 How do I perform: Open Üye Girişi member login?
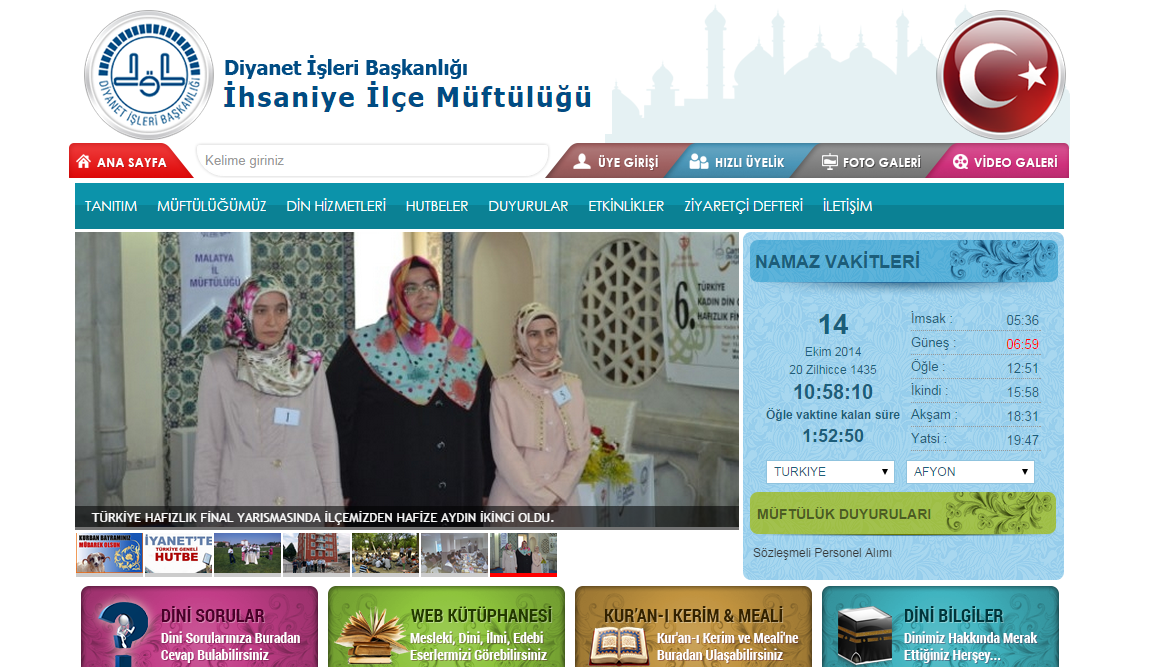(616, 162)
